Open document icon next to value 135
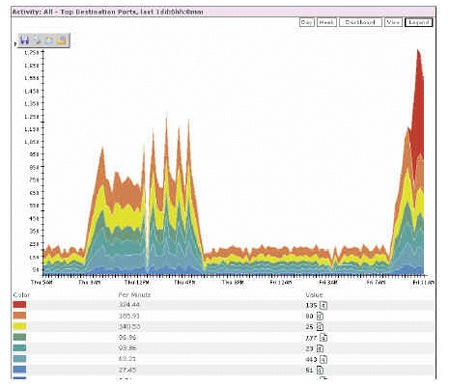Image resolution: width=450 pixels, height=386 pixels. pos(324,305)
